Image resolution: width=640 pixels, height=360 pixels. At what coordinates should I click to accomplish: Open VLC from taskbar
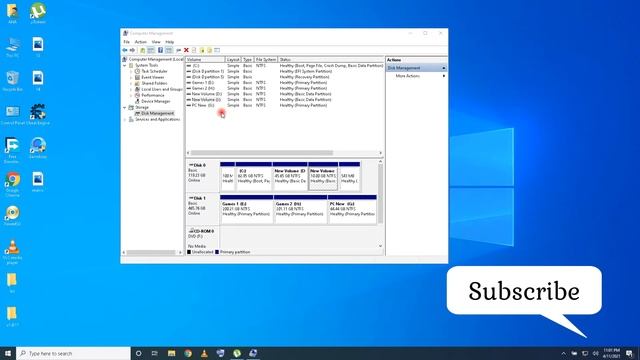[204, 353]
